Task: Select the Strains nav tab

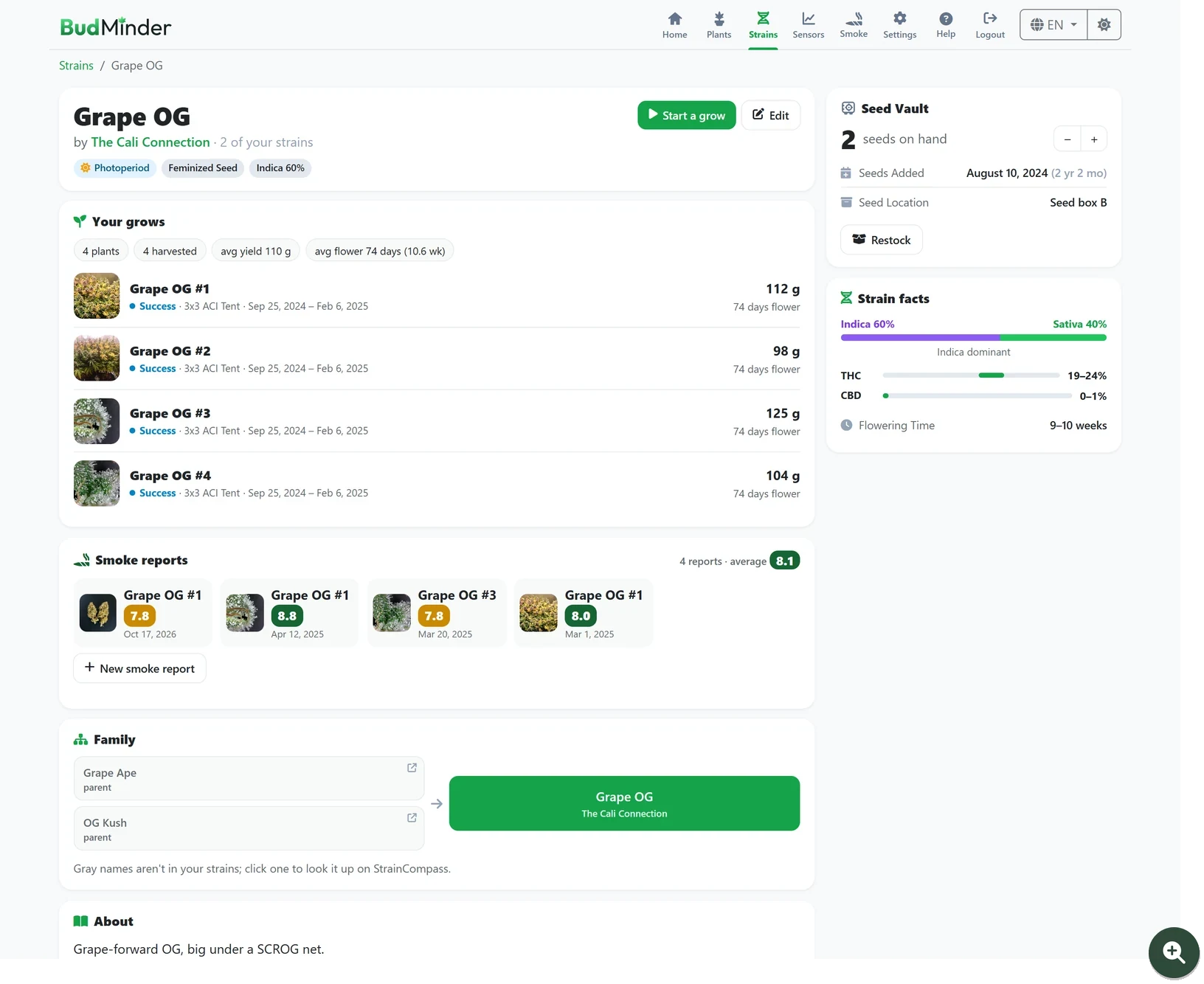Action: coord(763,25)
